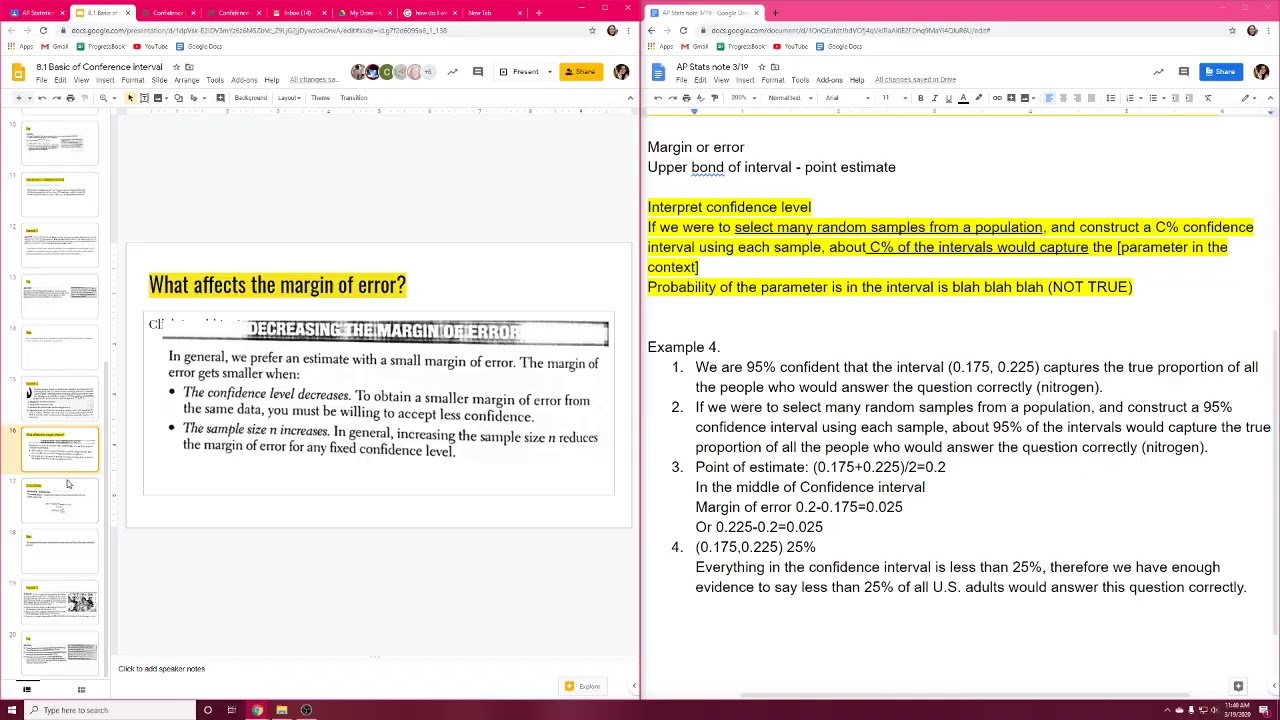Click the print icon in Docs toolbar
Image resolution: width=1280 pixels, height=720 pixels.
tap(686, 98)
